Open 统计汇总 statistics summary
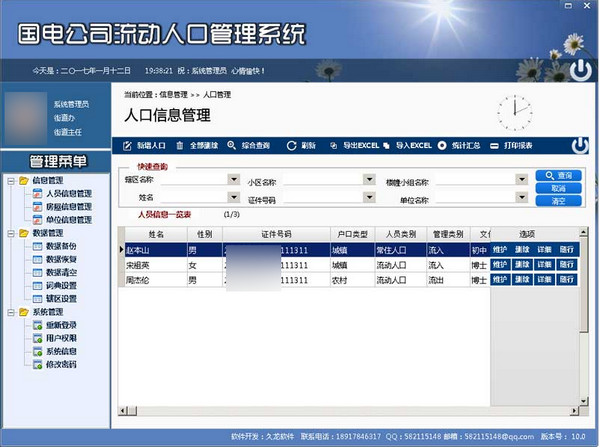Viewport: 600px width, 447px height. [442, 145]
